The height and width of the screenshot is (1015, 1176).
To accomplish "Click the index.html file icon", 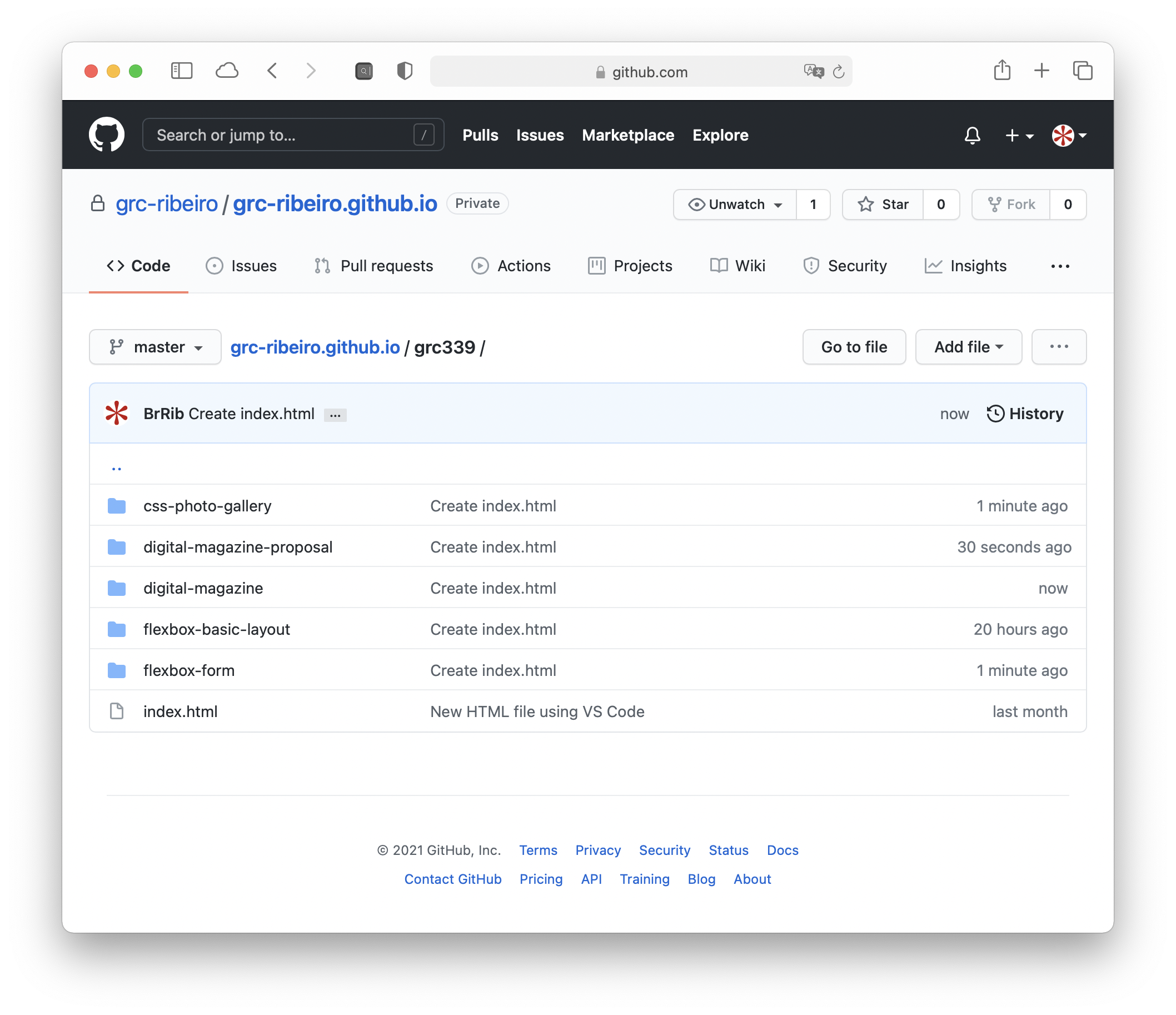I will pyautogui.click(x=116, y=711).
